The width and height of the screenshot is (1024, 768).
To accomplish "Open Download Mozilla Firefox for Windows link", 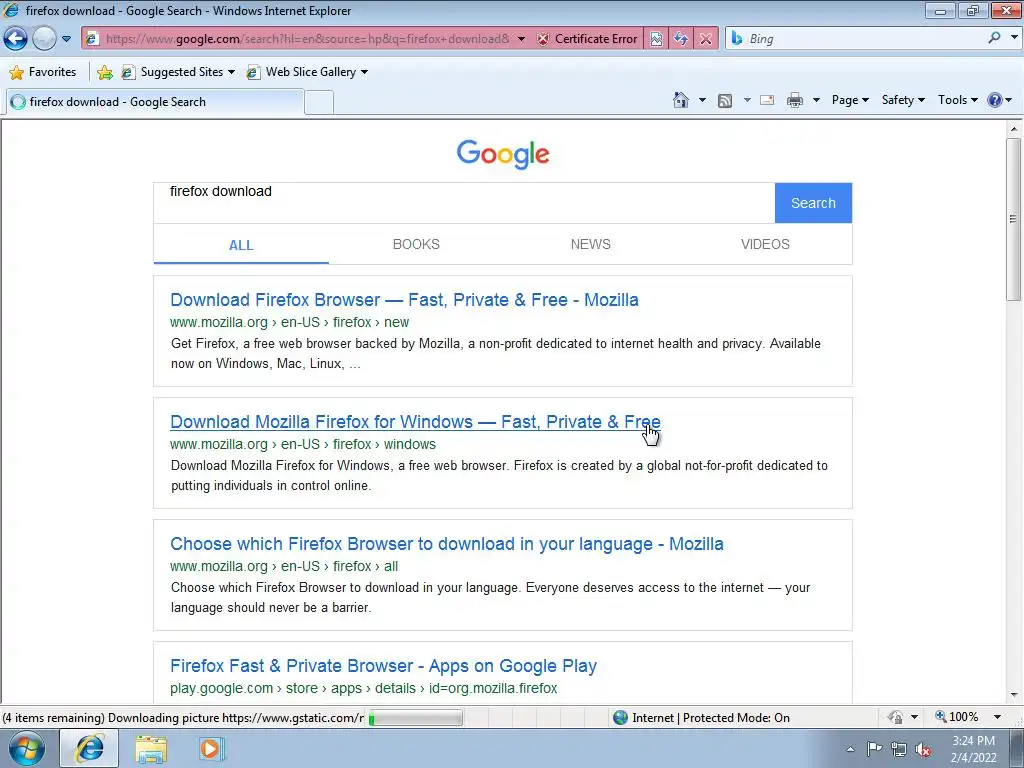I will point(415,422).
